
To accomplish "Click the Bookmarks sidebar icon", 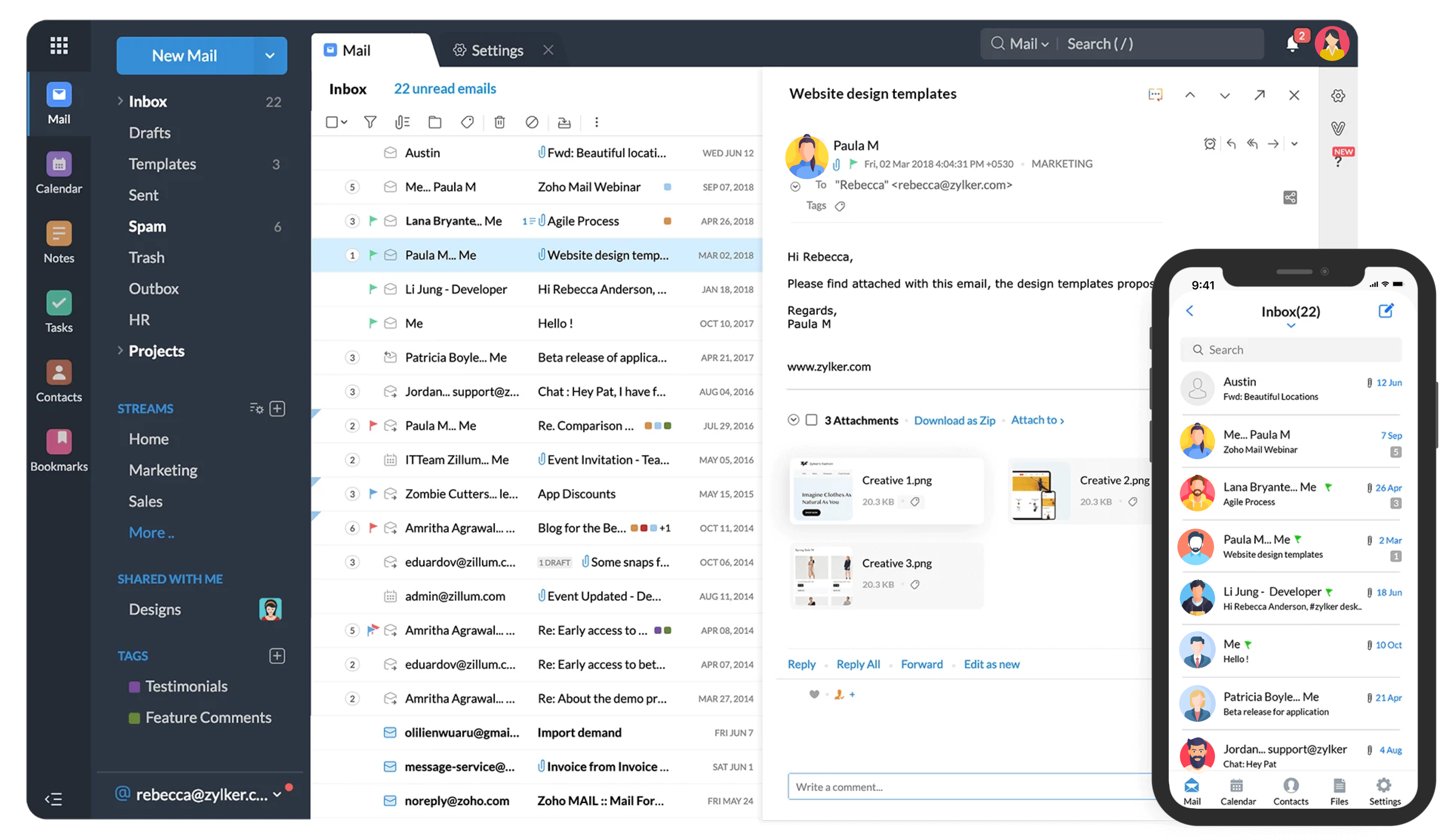I will click(x=59, y=443).
